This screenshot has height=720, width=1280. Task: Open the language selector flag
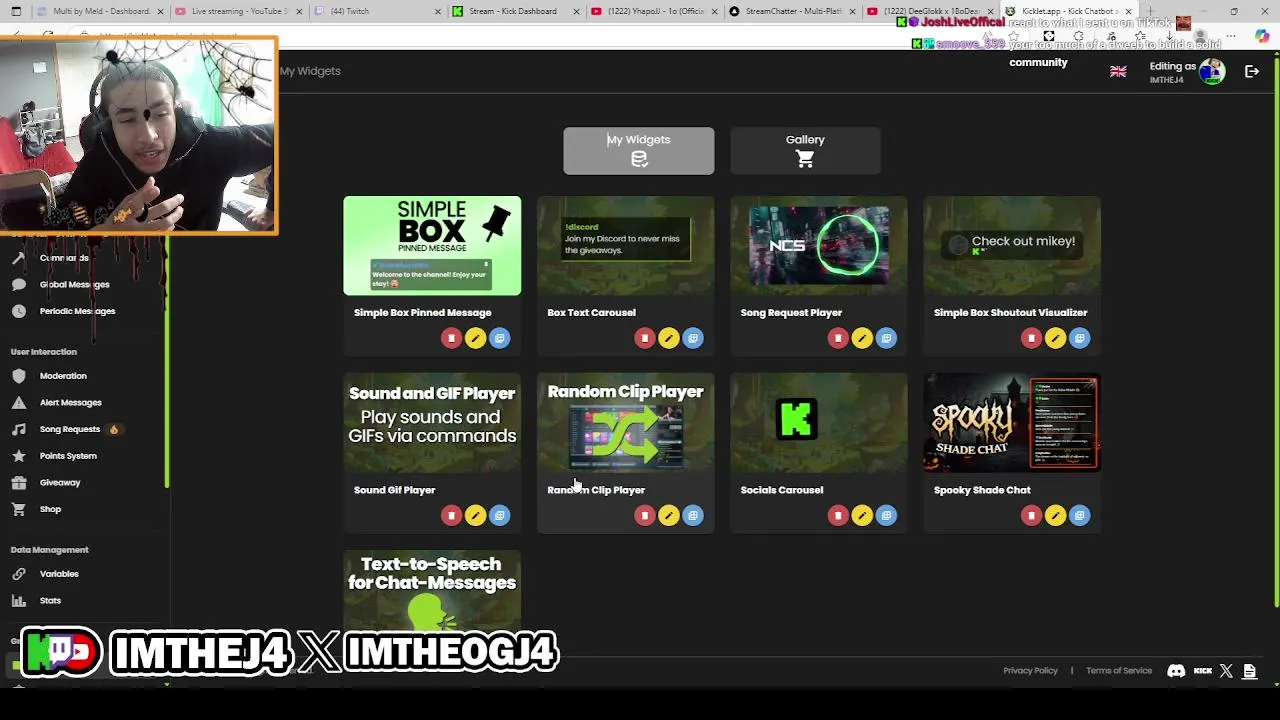point(1118,71)
